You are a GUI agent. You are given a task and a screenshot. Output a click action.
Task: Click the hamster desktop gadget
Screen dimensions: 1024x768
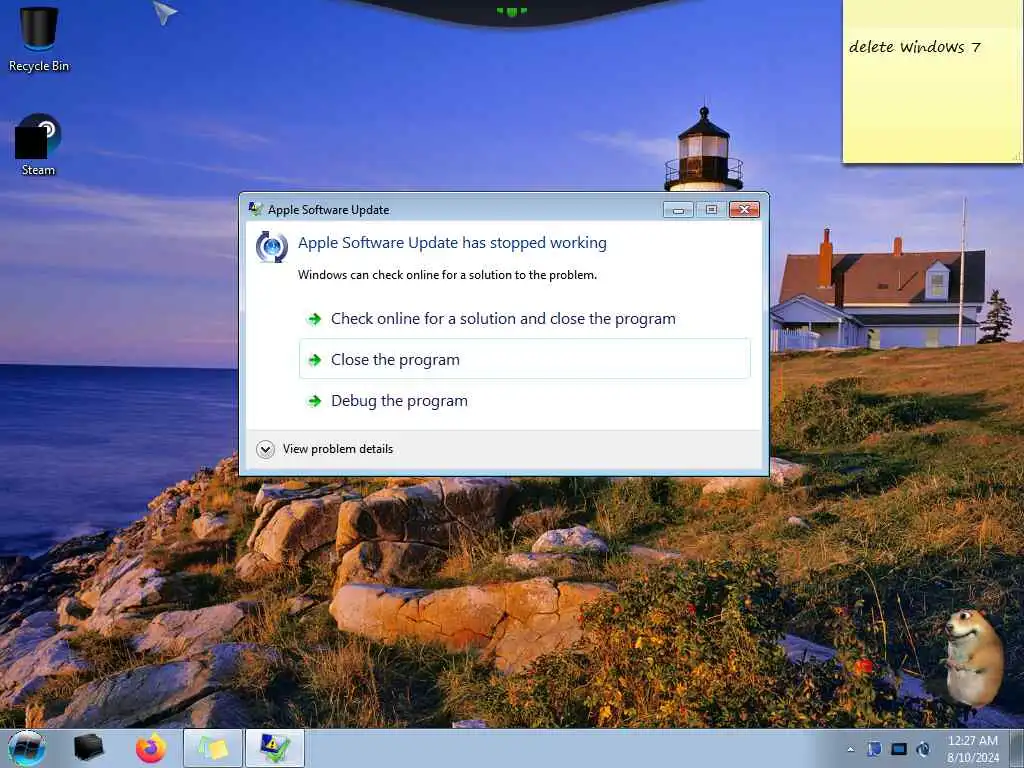pyautogui.click(x=974, y=658)
